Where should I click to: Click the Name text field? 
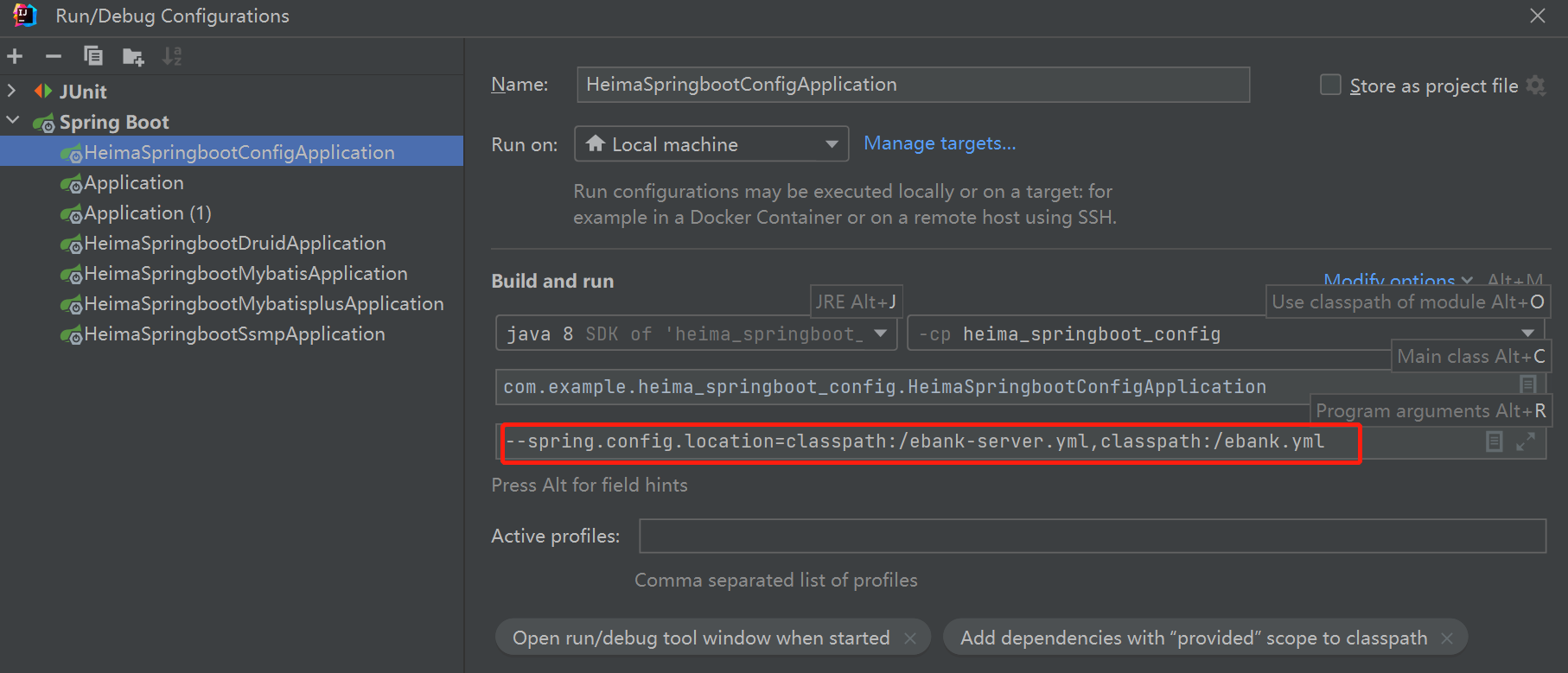(x=912, y=85)
